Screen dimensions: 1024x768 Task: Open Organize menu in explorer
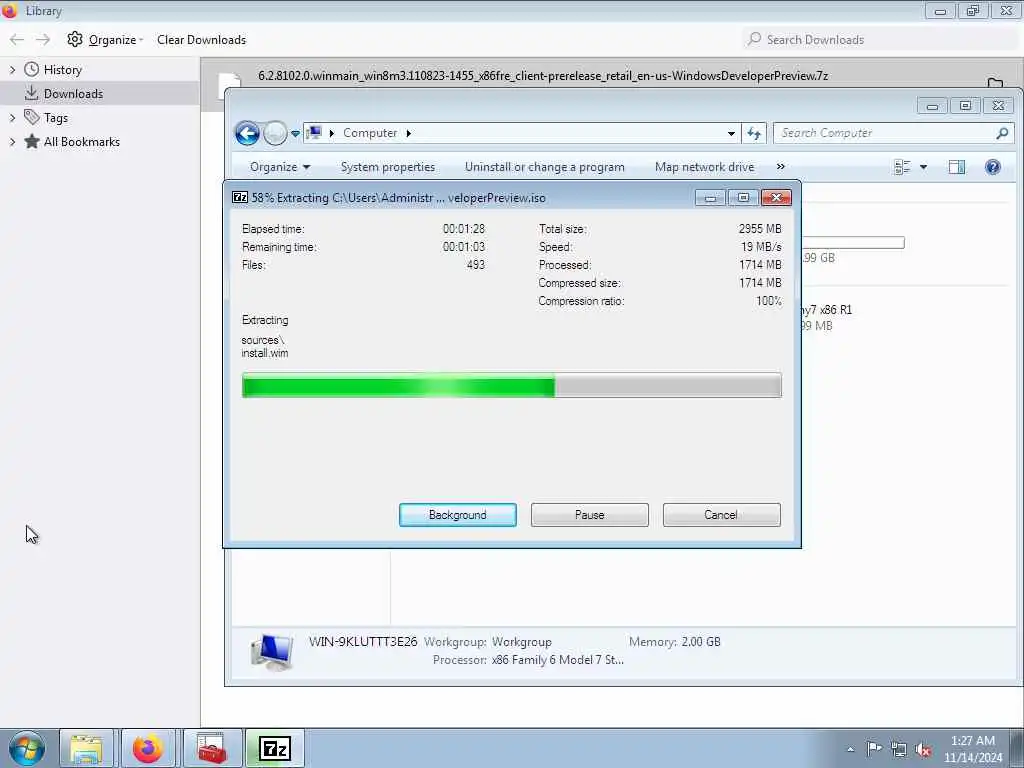(x=280, y=167)
